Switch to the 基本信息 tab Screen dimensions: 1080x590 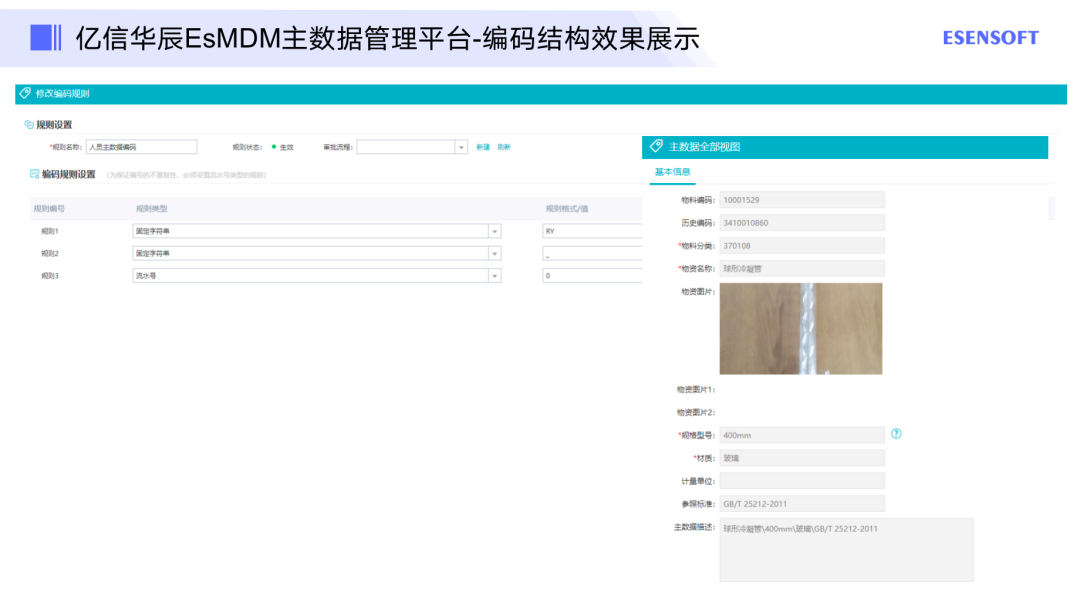[672, 172]
